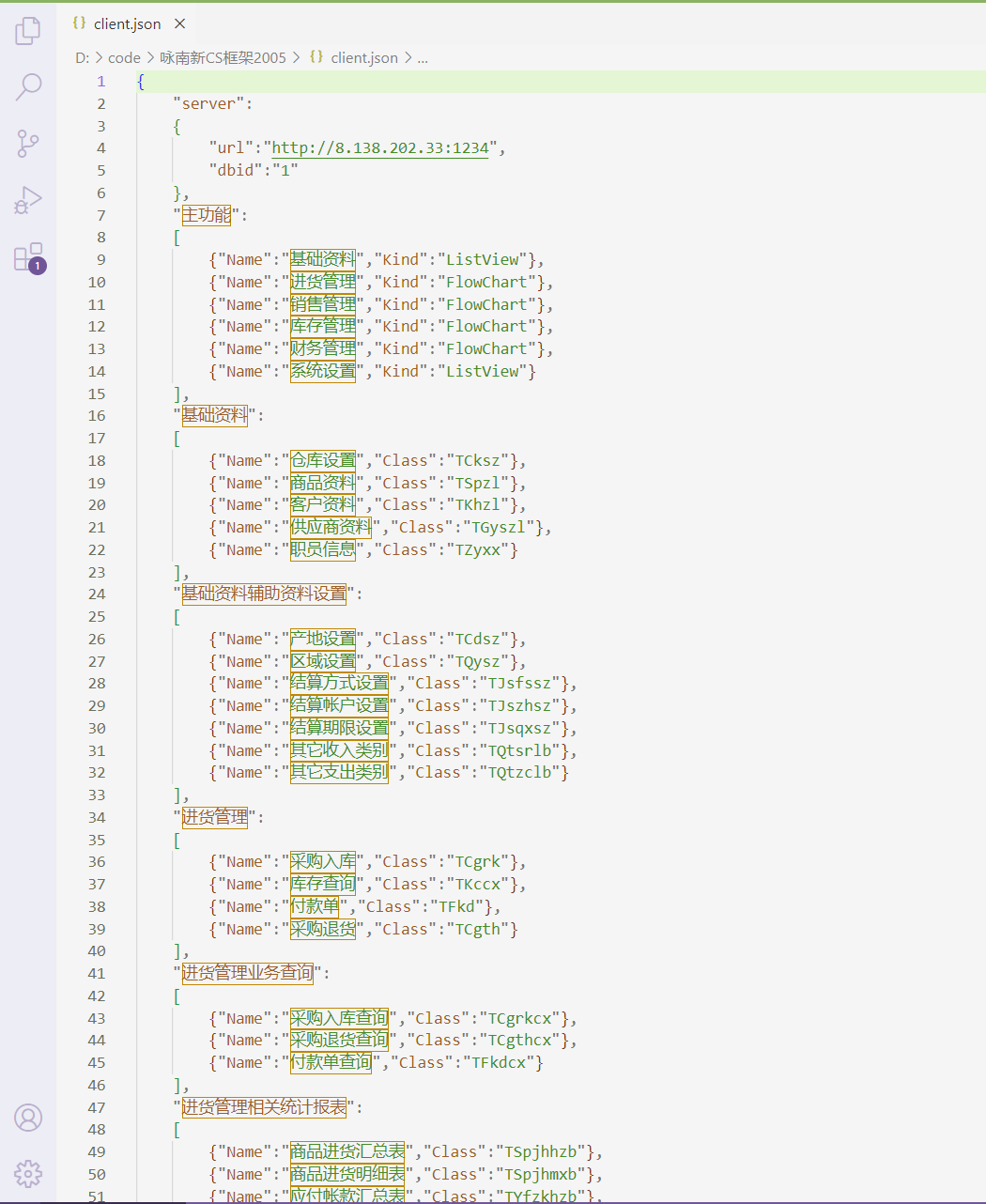Open the Search view in the activity bar
986x1204 pixels.
(x=28, y=87)
